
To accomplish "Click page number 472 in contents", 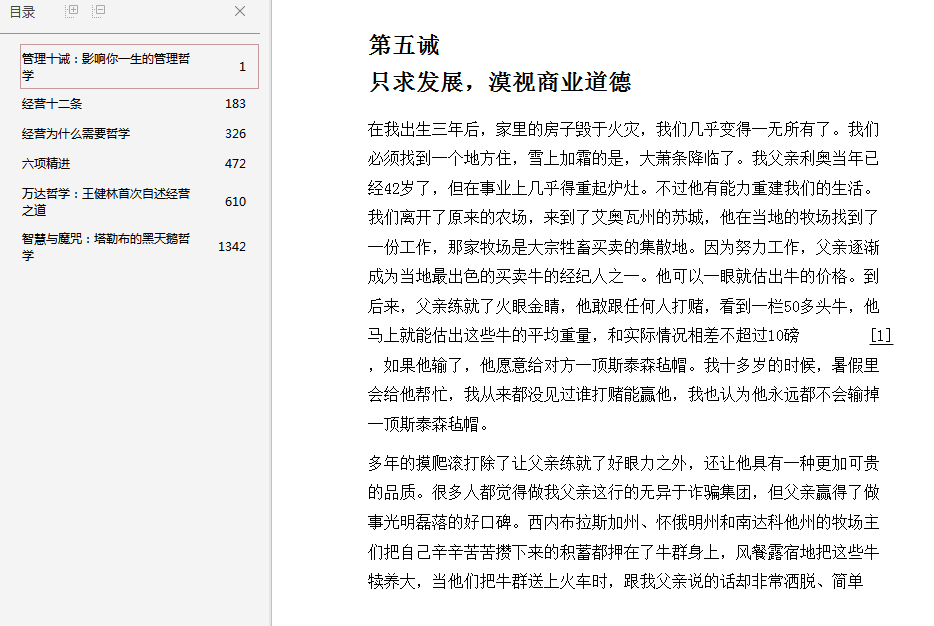I will [x=235, y=163].
